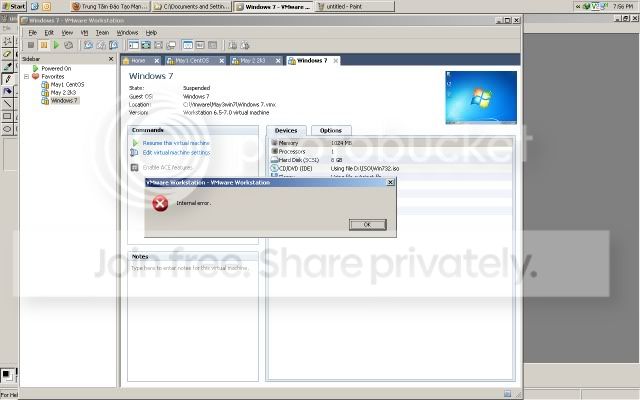This screenshot has width=640, height=400.
Task: Click Resume this virtual machine link
Action: click(176, 143)
